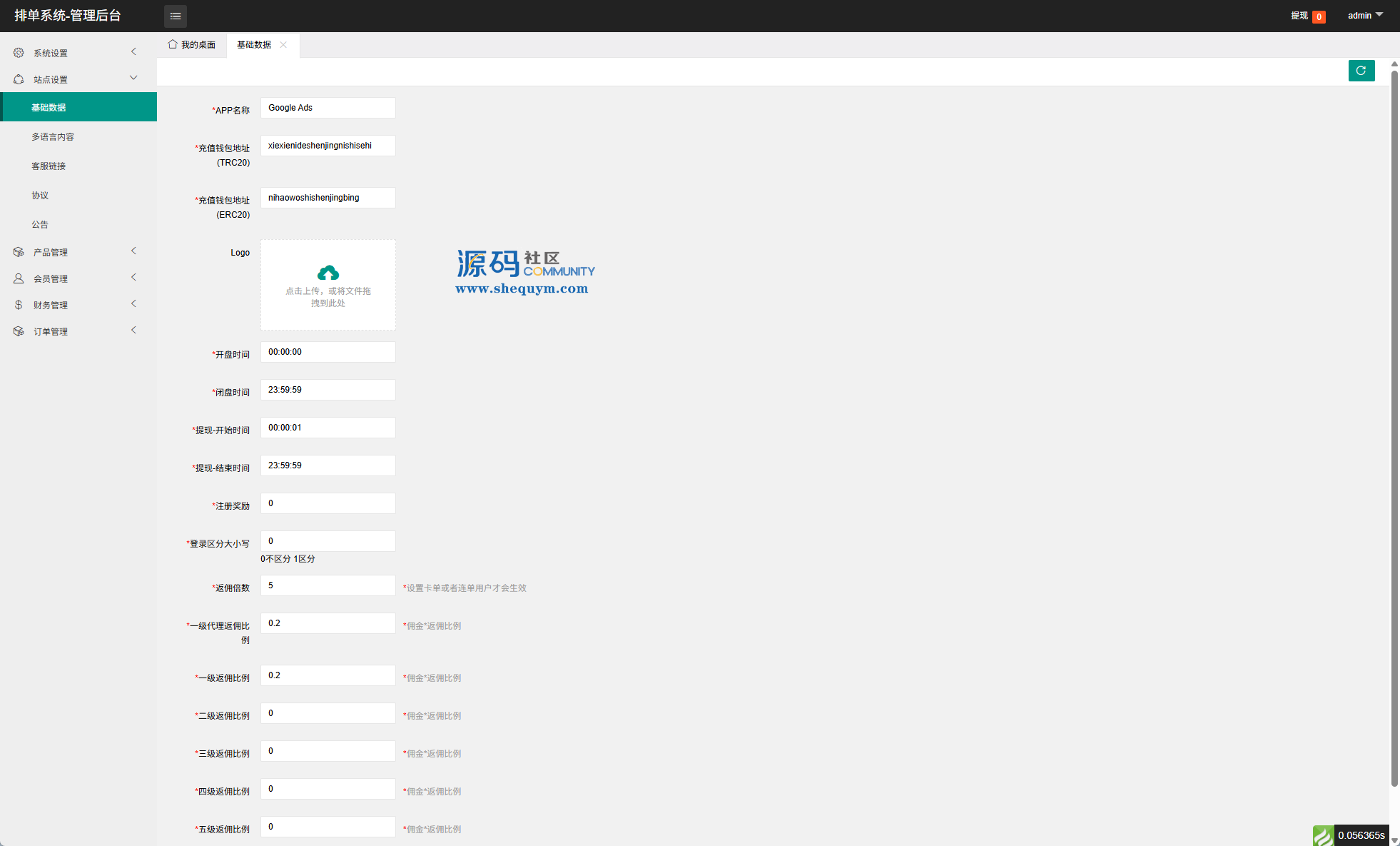Collapse the 站点设置 sidebar chevron
Viewport: 1400px width, 846px height.
pyautogui.click(x=133, y=79)
